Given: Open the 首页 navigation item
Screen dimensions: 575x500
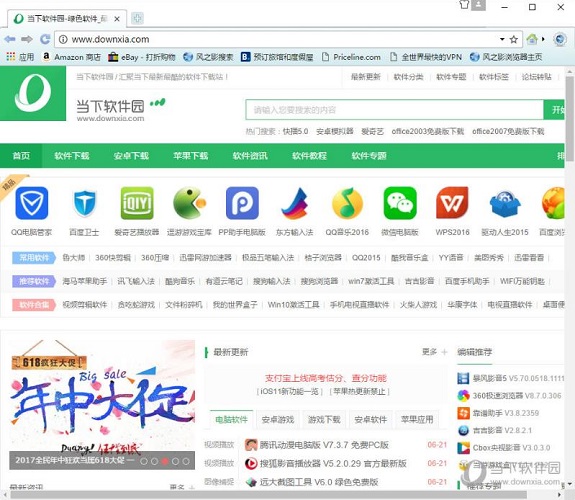Looking at the screenshot, I should pyautogui.click(x=21, y=156).
